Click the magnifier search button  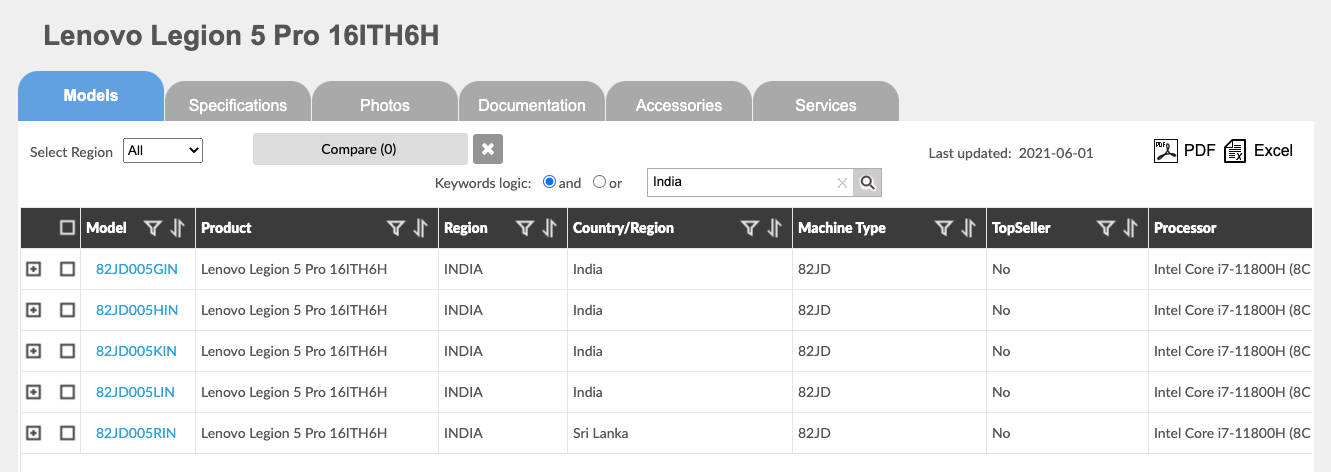pos(868,182)
